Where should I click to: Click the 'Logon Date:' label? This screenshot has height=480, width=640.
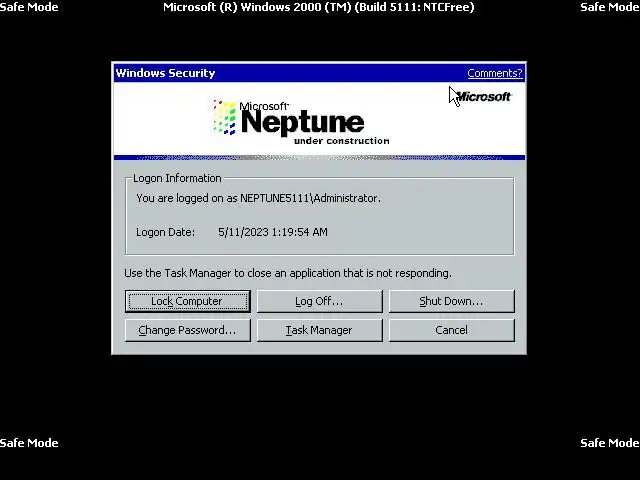pyautogui.click(x=165, y=232)
